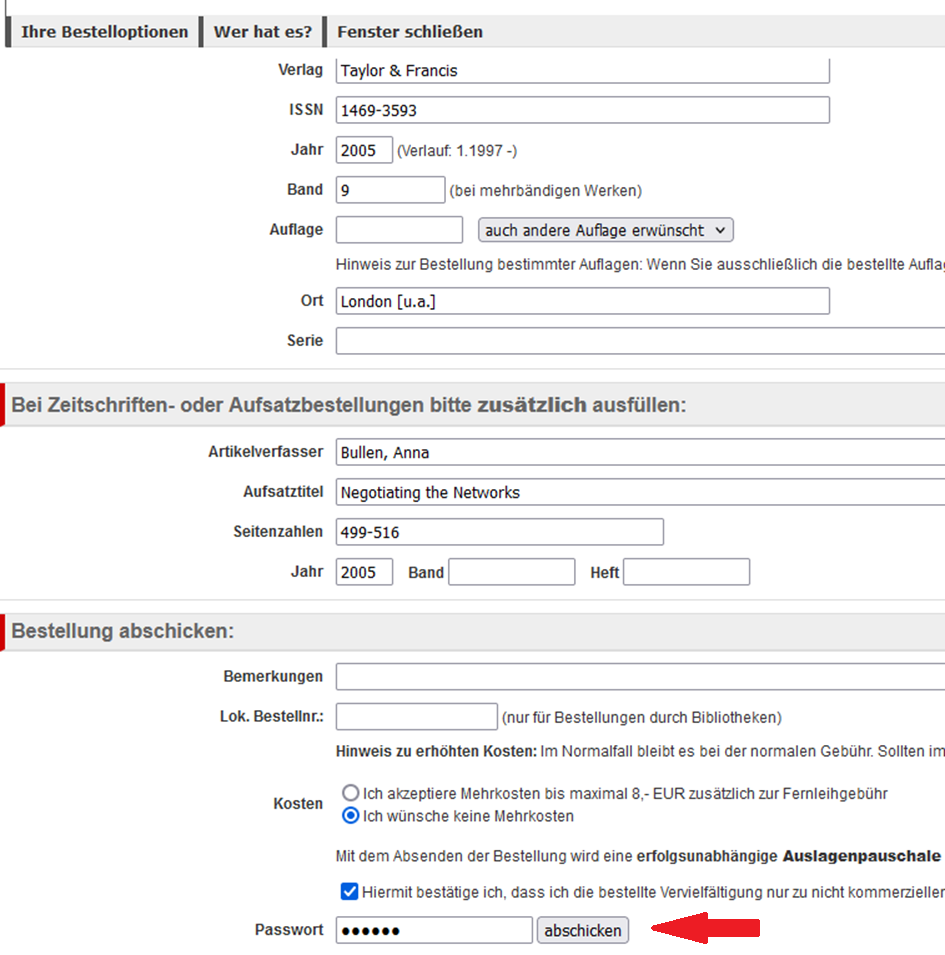
Task: Click the Aufsatztitel text field
Action: click(640, 492)
